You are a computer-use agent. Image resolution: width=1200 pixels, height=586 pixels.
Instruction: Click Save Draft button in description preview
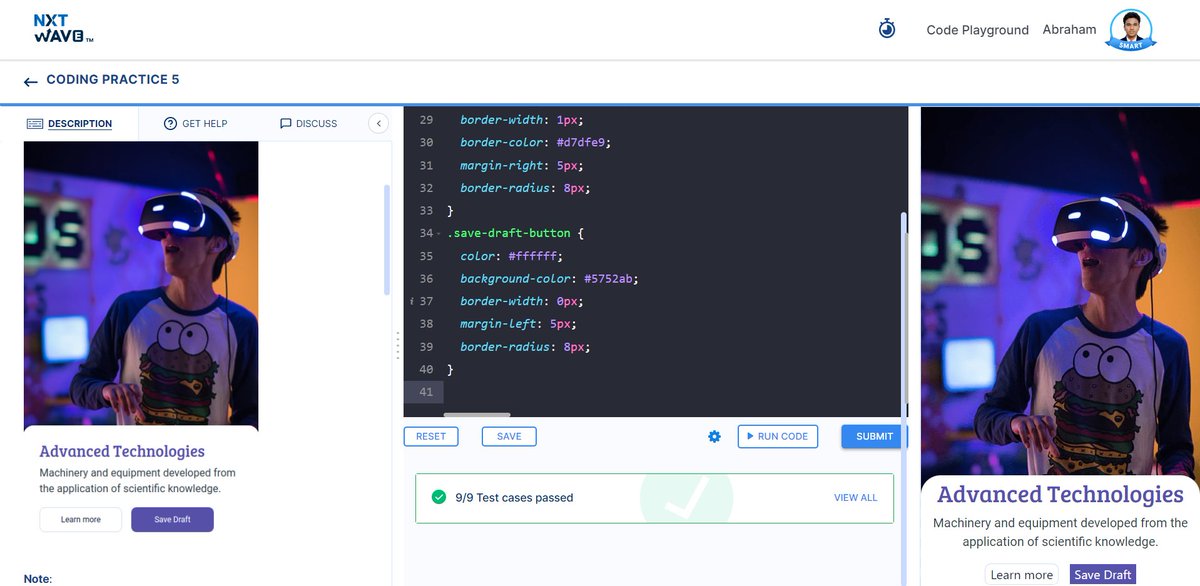[172, 520]
